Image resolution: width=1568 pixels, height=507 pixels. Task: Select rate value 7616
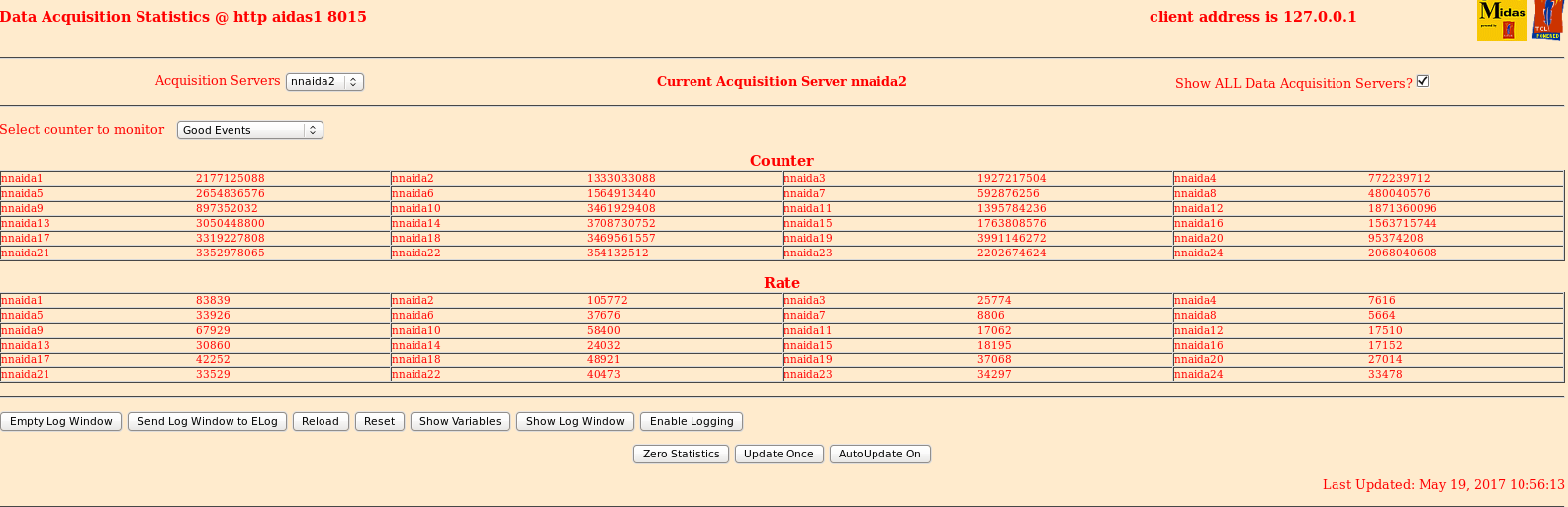pos(1382,301)
